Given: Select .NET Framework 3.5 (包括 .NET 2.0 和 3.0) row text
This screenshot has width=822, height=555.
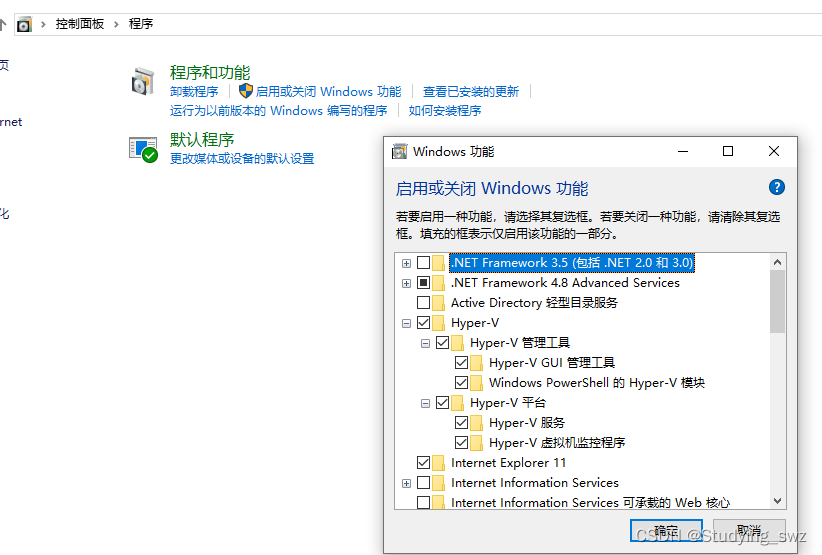Looking at the screenshot, I should pos(572,263).
